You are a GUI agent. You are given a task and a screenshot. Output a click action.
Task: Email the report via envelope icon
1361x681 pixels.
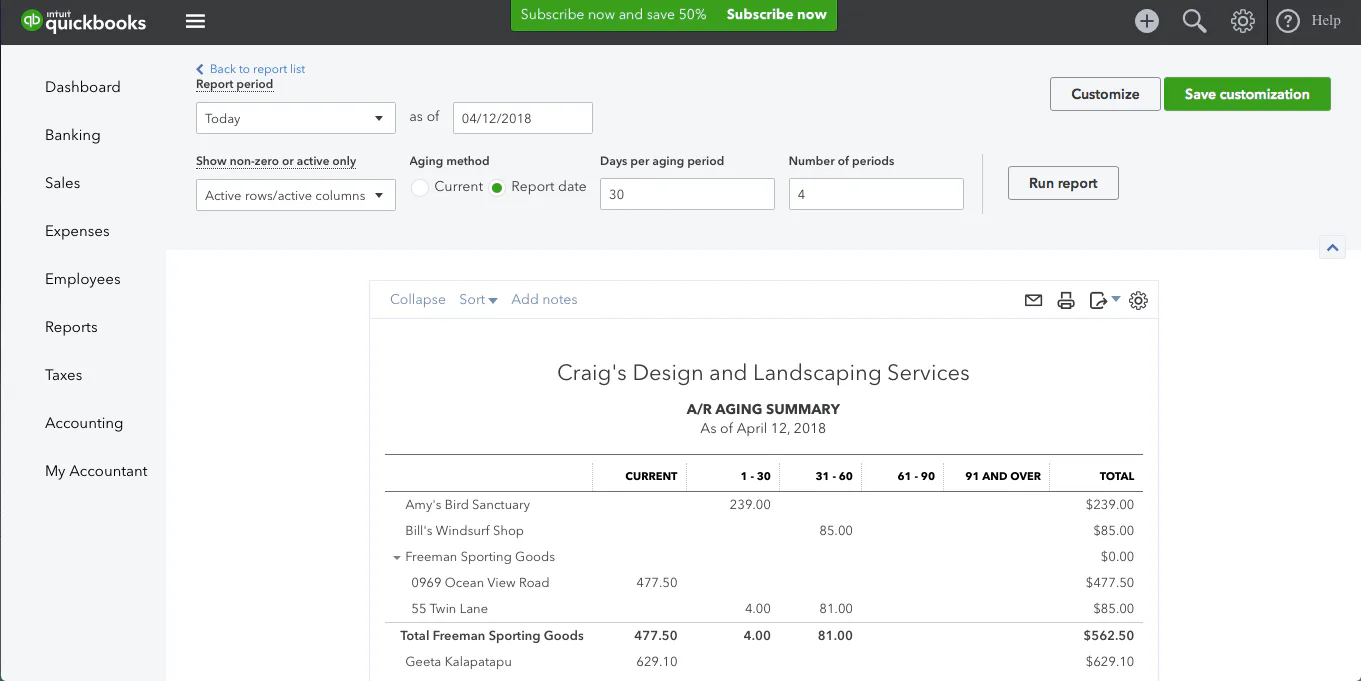coord(1034,300)
